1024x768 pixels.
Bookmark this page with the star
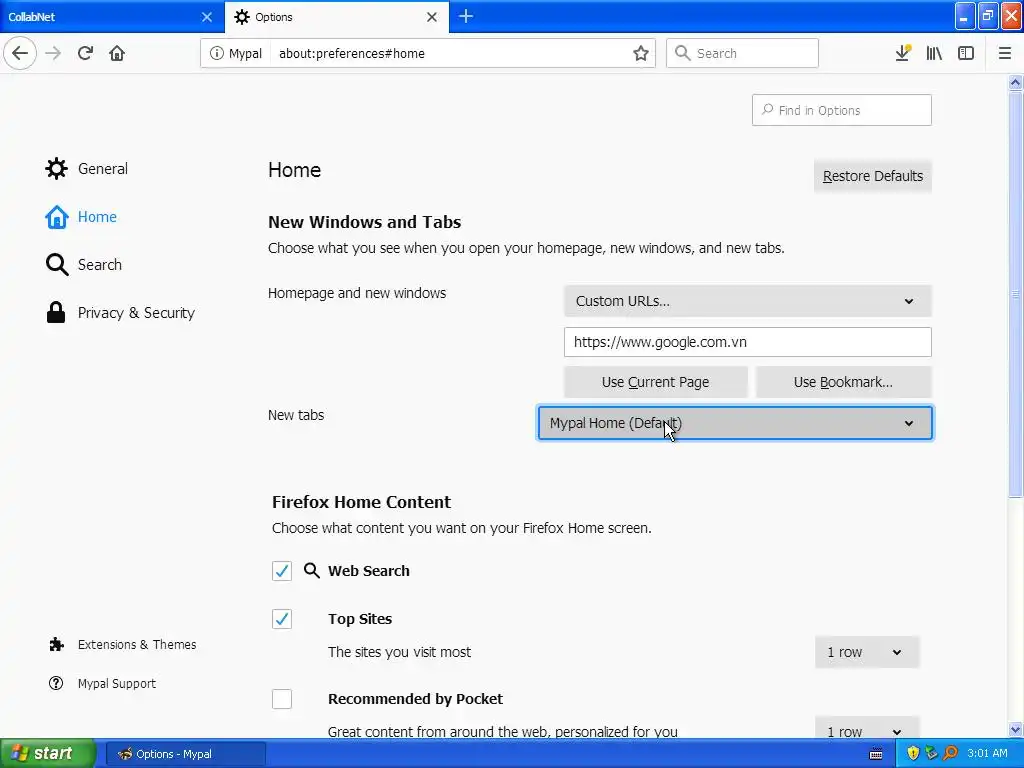tap(640, 53)
